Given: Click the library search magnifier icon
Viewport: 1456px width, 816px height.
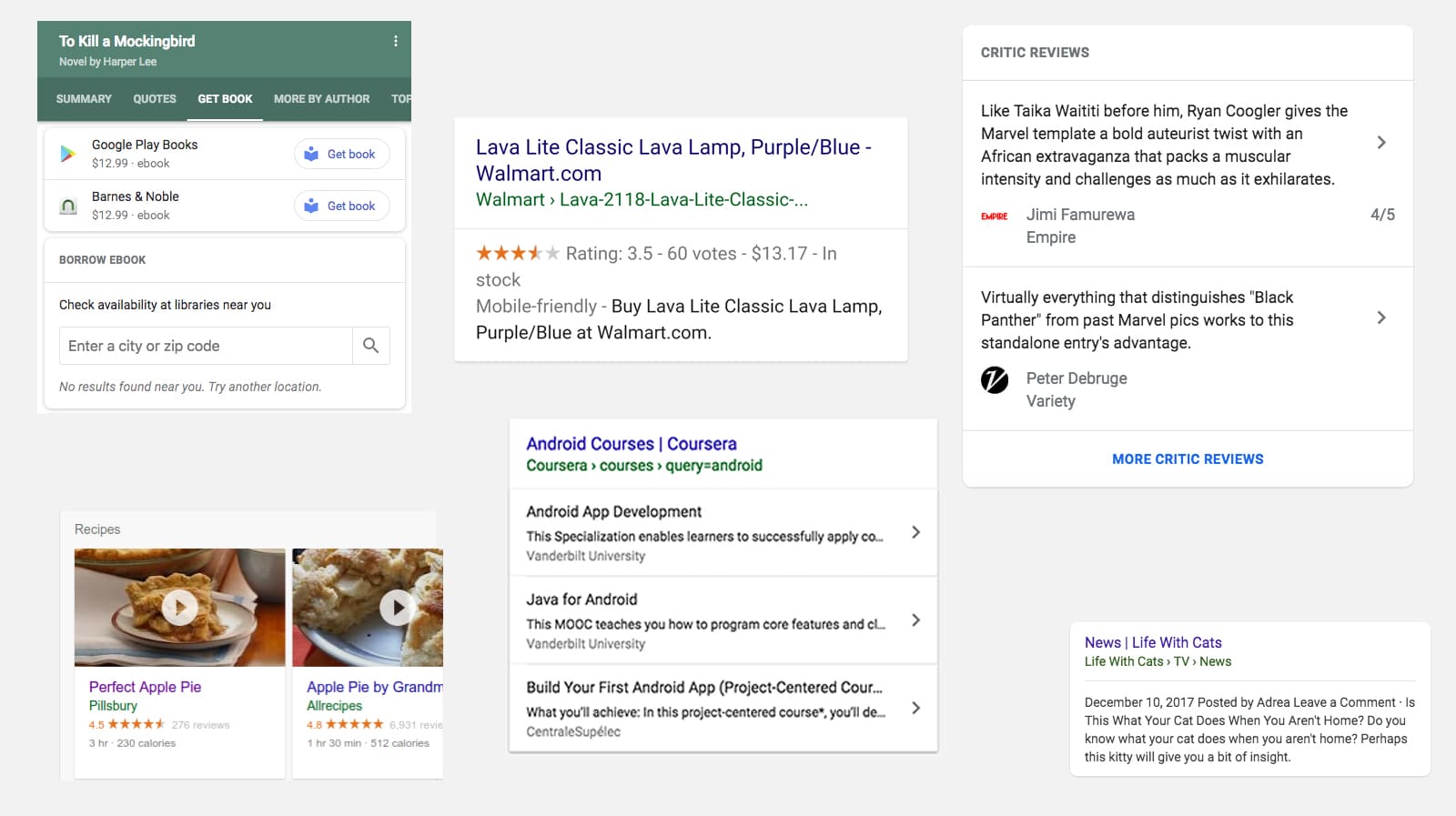Looking at the screenshot, I should pos(370,346).
